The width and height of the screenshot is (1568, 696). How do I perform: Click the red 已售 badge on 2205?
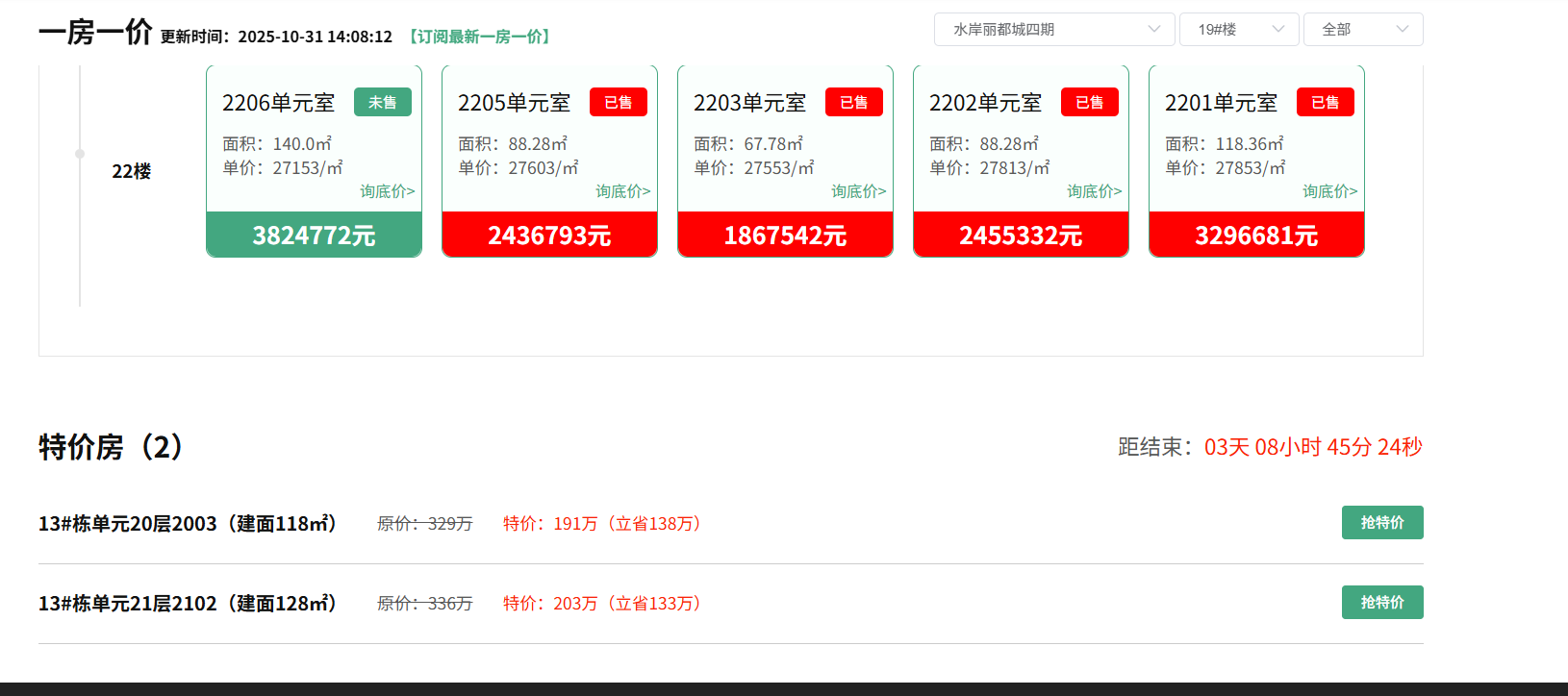click(x=618, y=102)
